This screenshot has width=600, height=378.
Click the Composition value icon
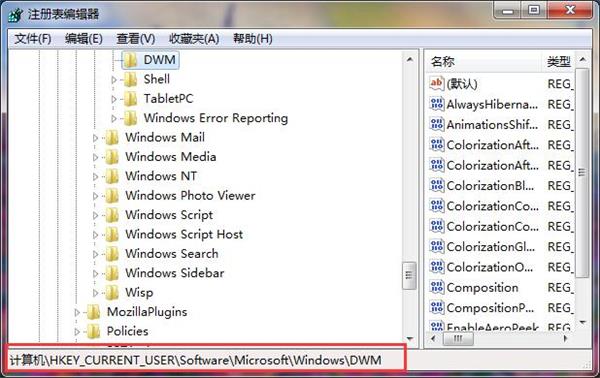437,287
